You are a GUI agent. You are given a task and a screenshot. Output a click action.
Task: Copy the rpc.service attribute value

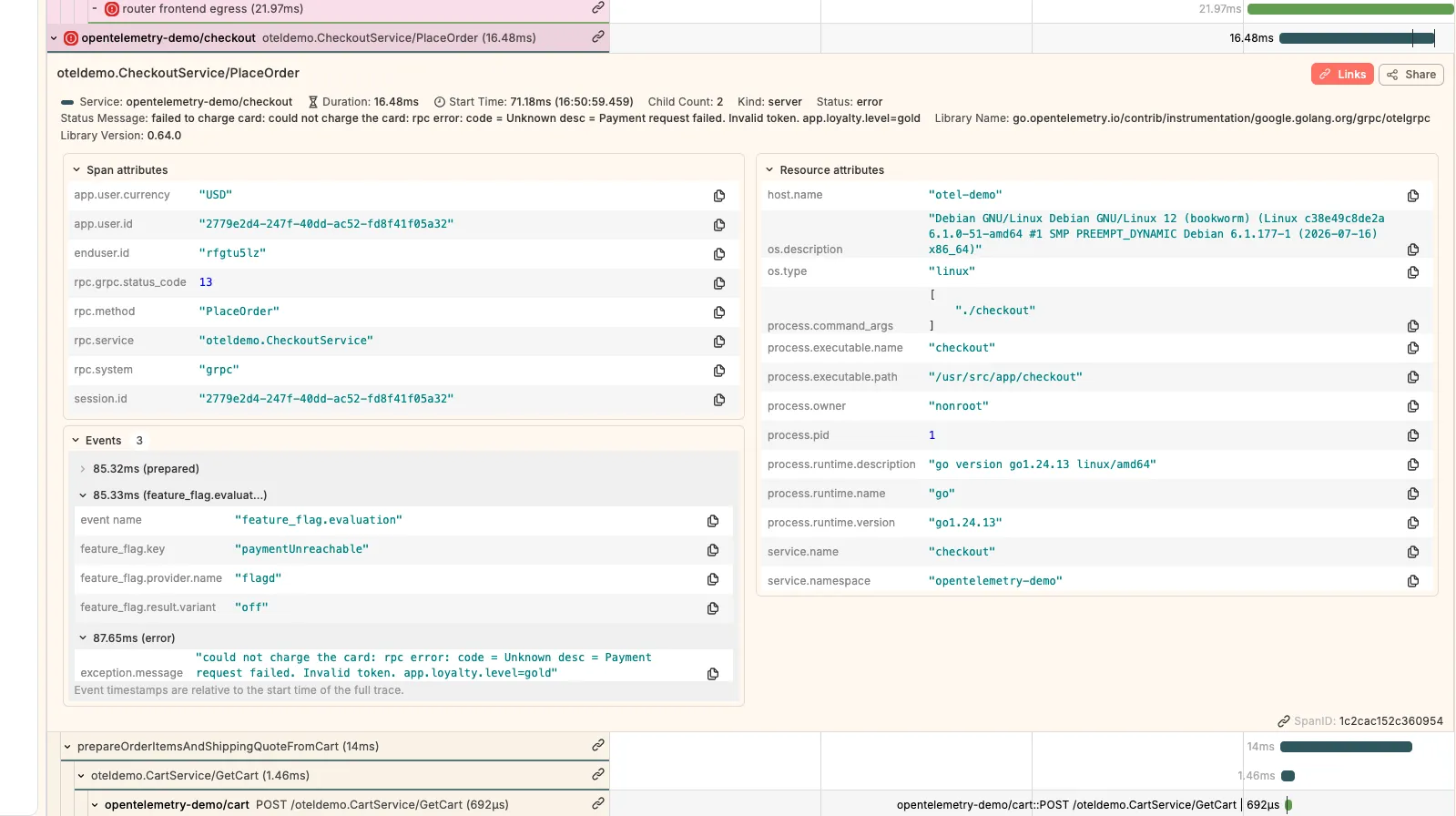coord(719,342)
